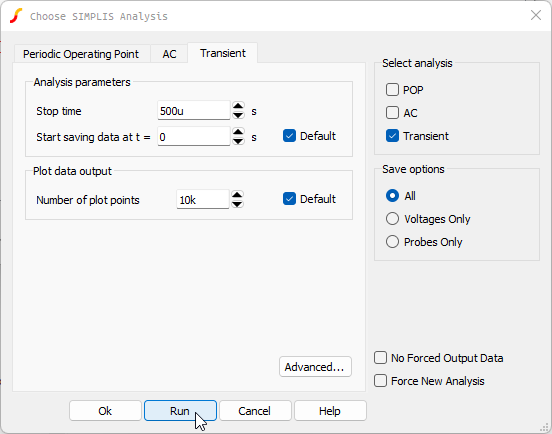
Task: Click the Run button
Action: coord(180,411)
